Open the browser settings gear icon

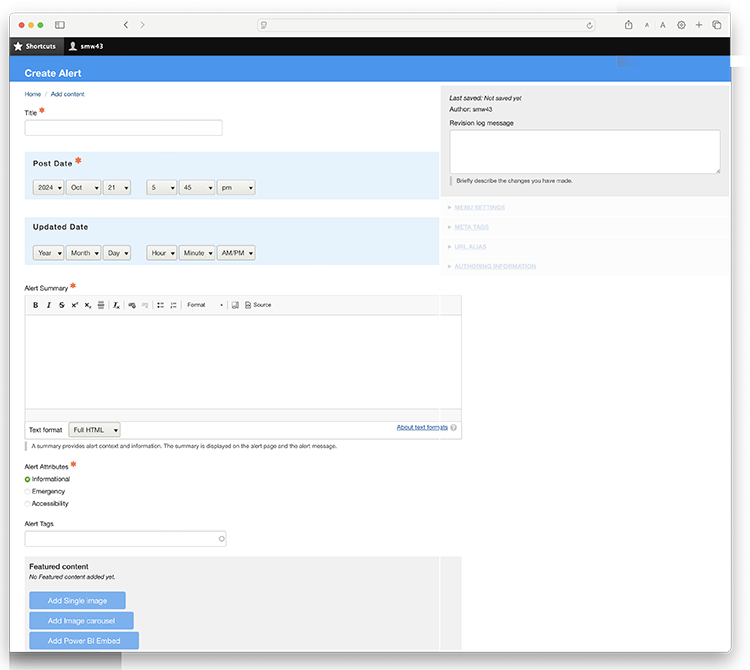tap(681, 25)
